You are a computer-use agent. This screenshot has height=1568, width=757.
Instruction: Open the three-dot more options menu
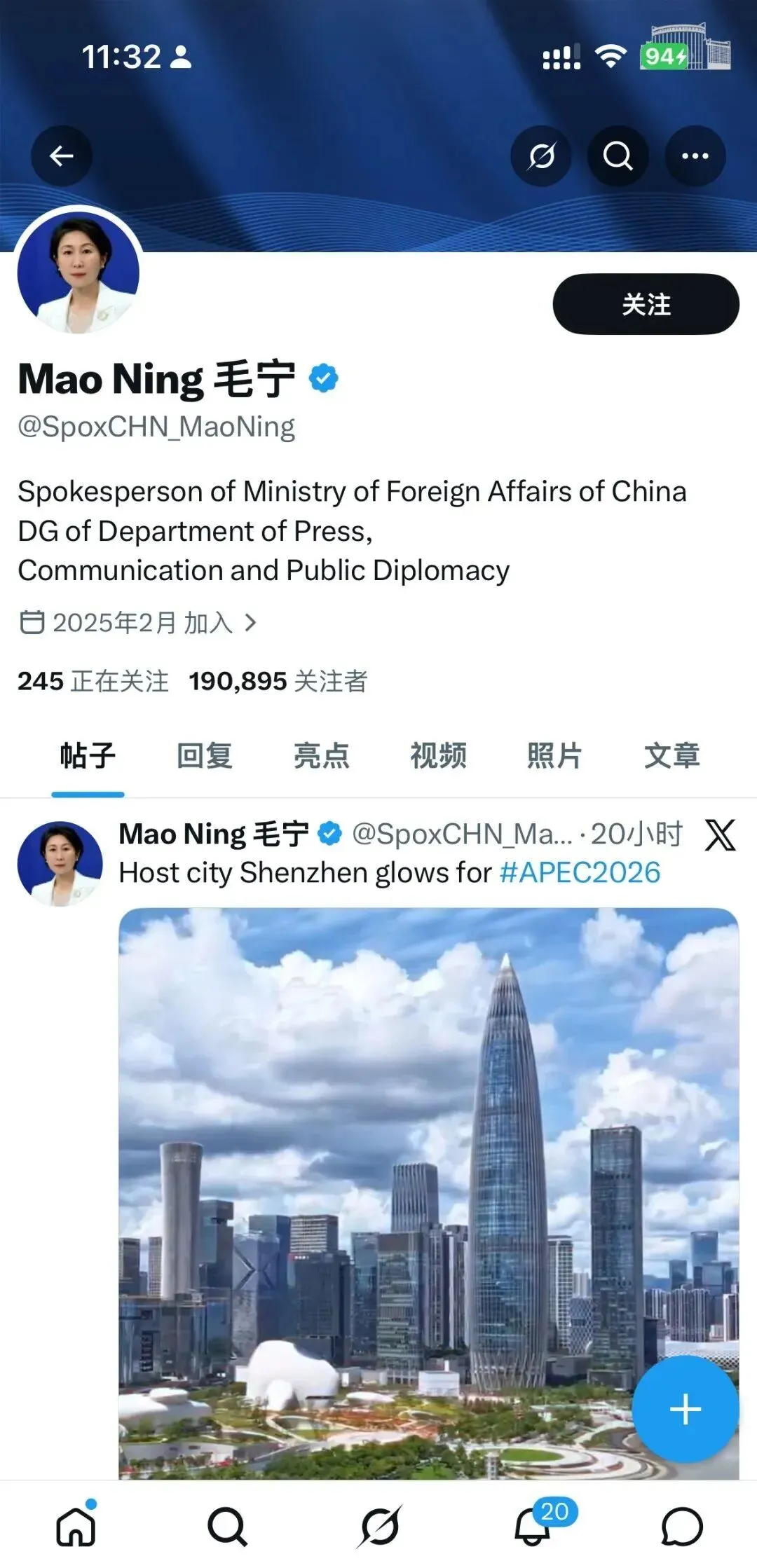point(695,156)
